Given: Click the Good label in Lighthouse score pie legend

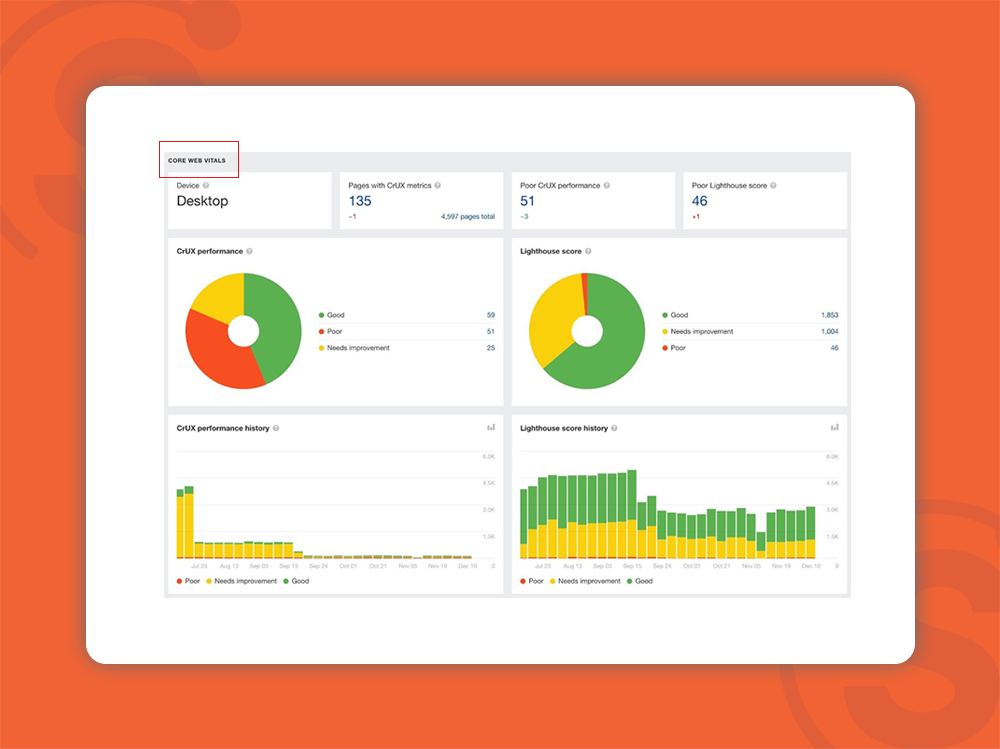Looking at the screenshot, I should click(x=679, y=315).
